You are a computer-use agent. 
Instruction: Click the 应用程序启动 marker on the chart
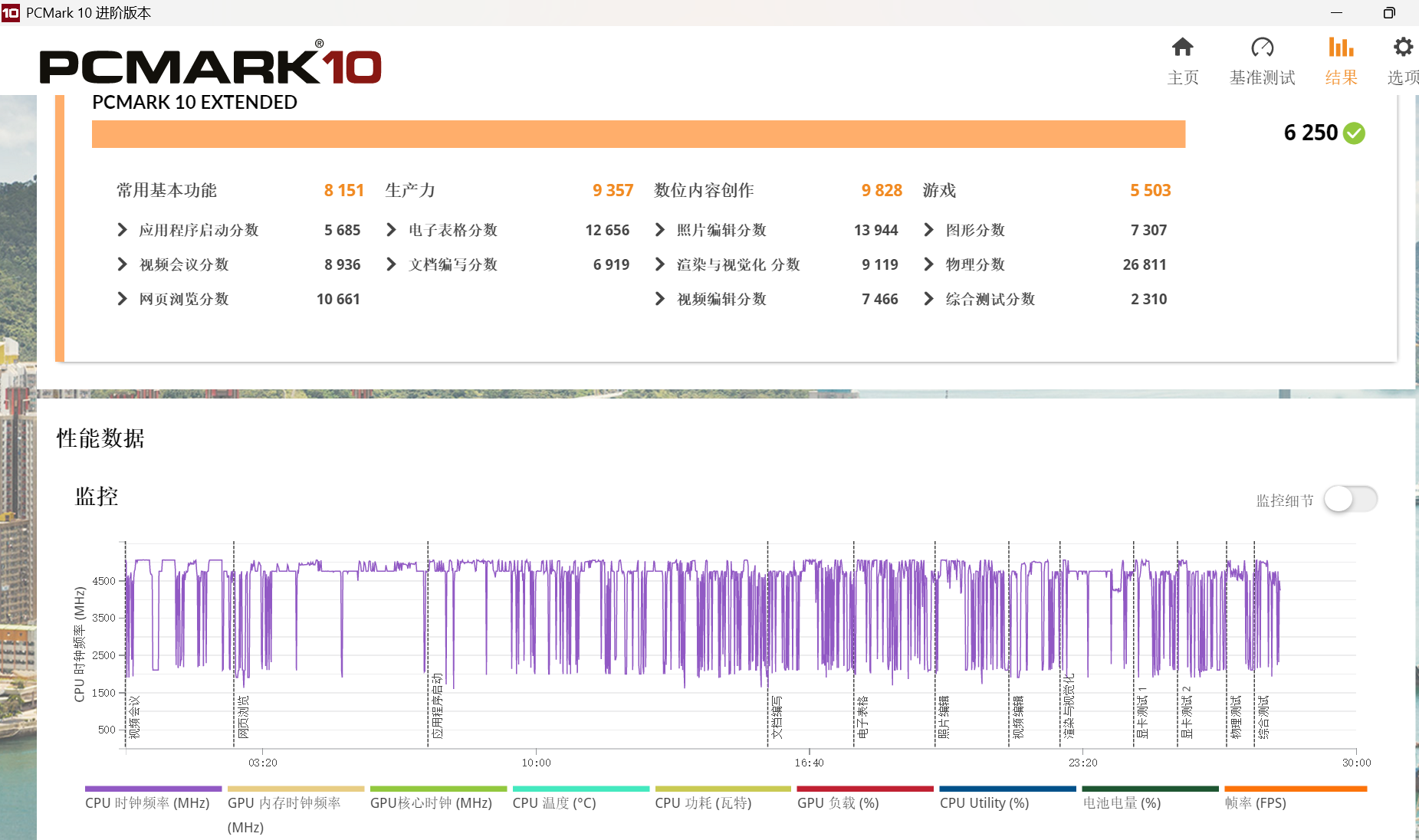[438, 706]
